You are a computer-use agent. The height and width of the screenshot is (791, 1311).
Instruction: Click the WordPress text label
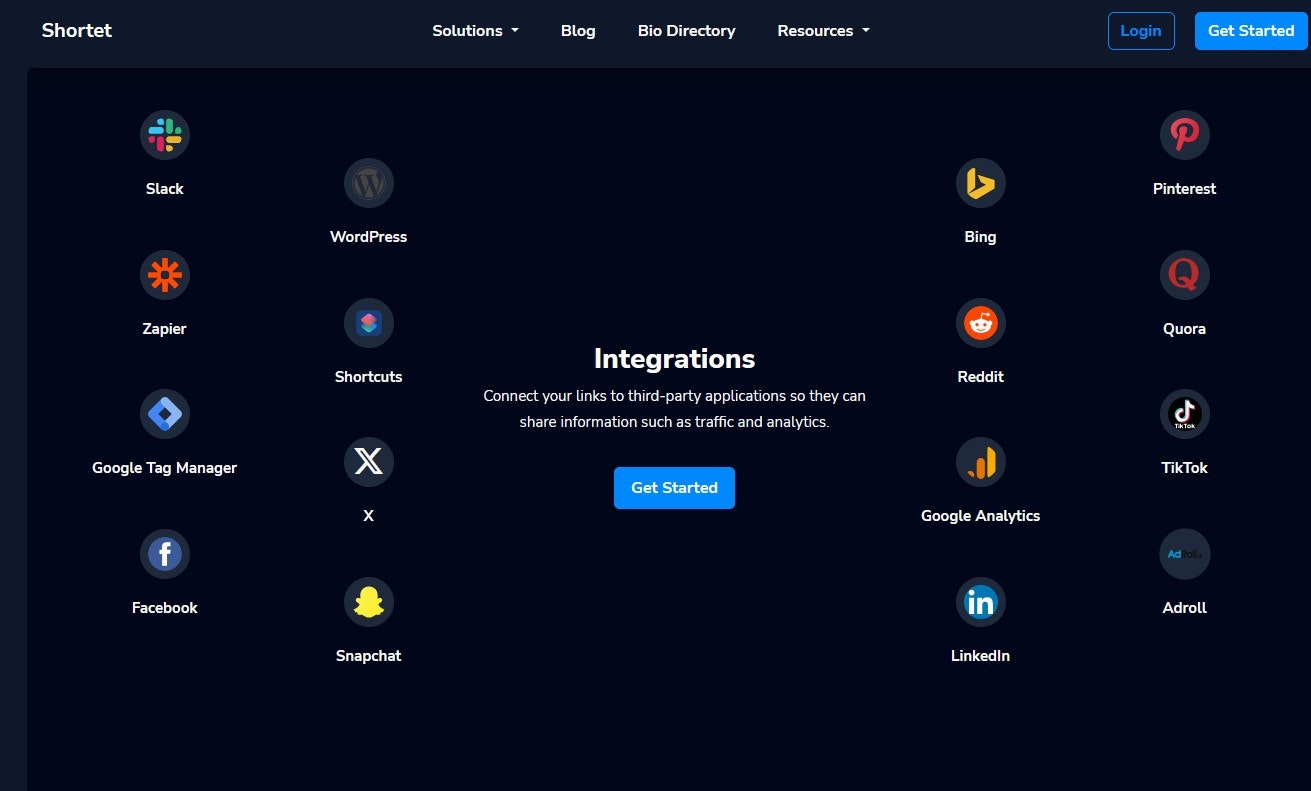point(369,237)
